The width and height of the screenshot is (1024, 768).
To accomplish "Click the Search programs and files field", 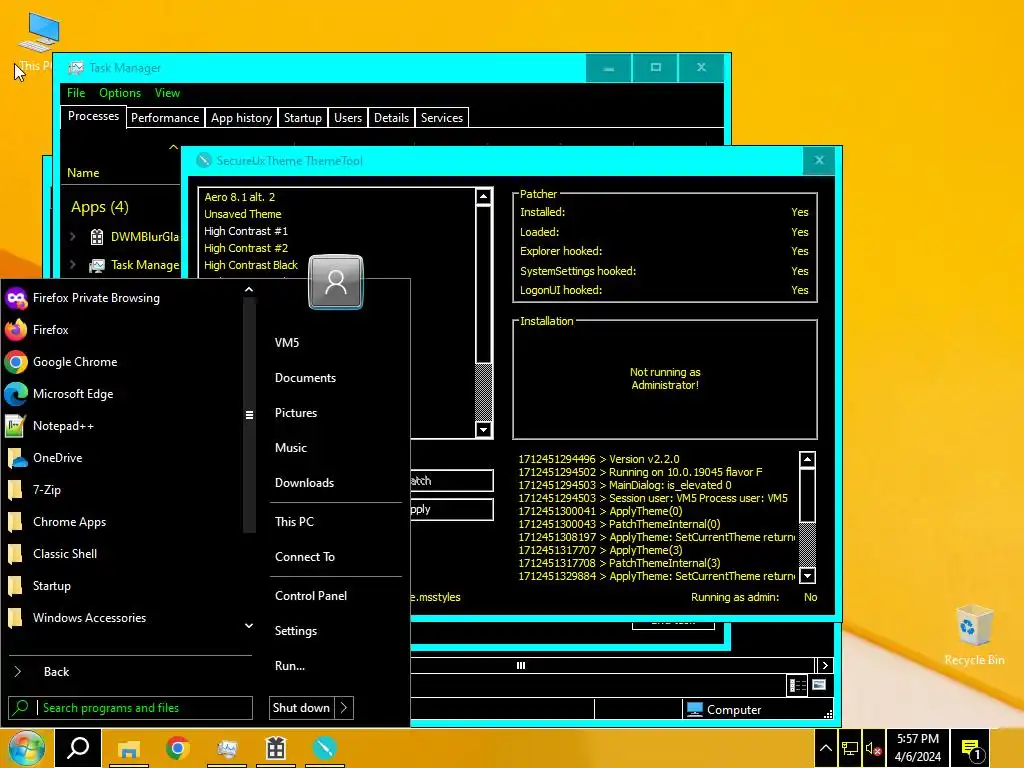I will [131, 708].
